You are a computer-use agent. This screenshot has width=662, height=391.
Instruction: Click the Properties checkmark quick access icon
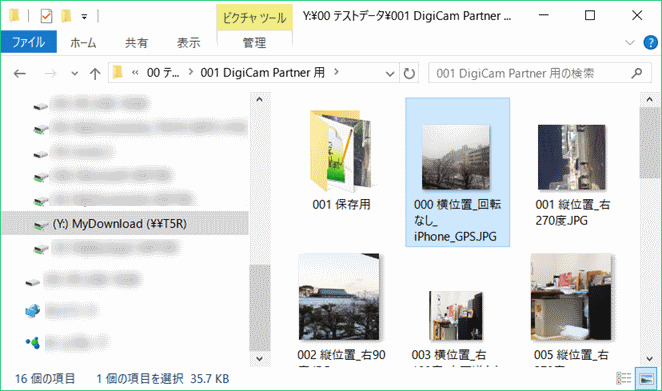(x=46, y=16)
